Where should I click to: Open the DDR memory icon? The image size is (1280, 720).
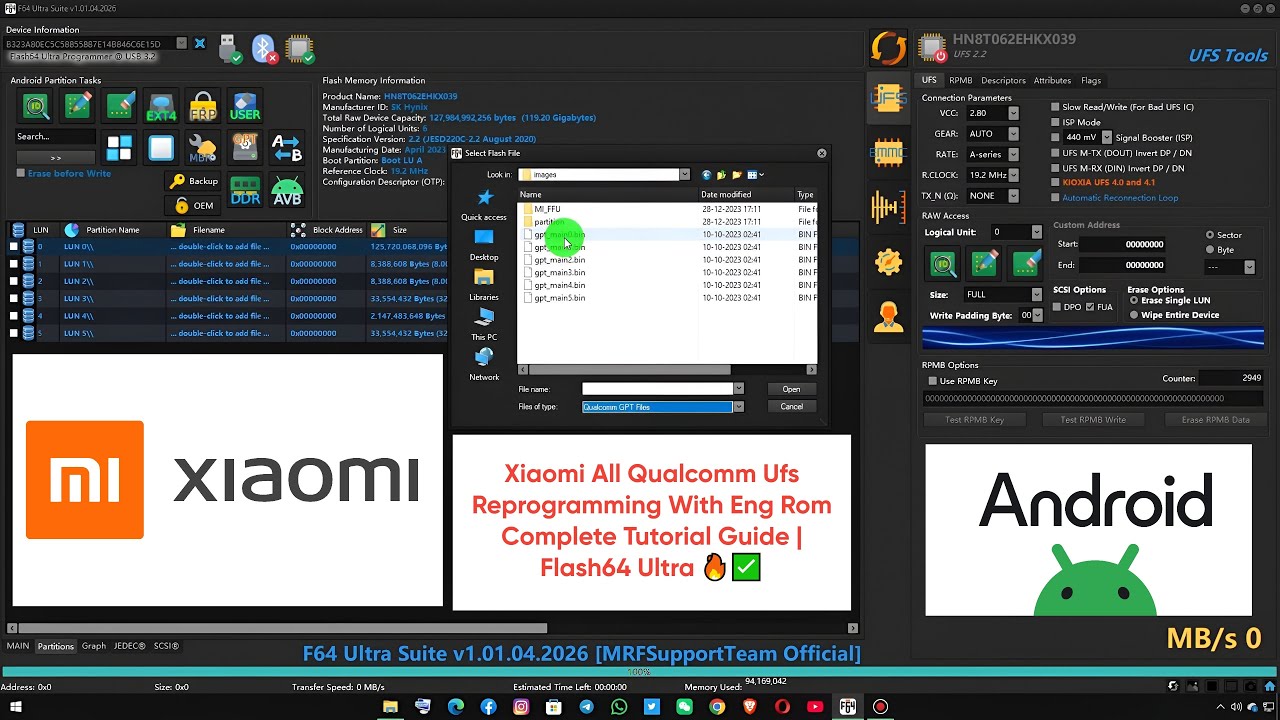[x=245, y=190]
